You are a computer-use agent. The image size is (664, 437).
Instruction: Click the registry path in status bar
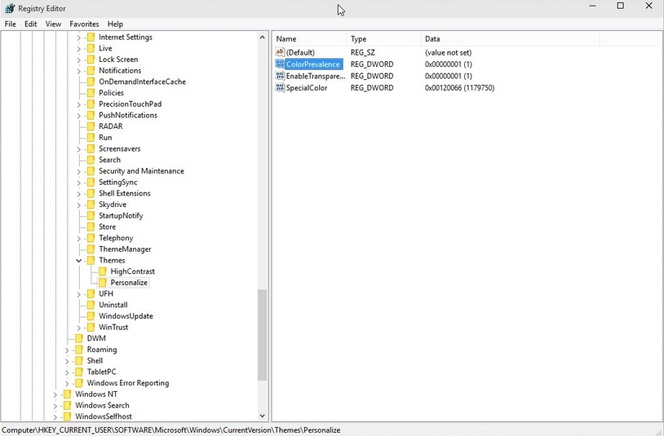pos(171,430)
